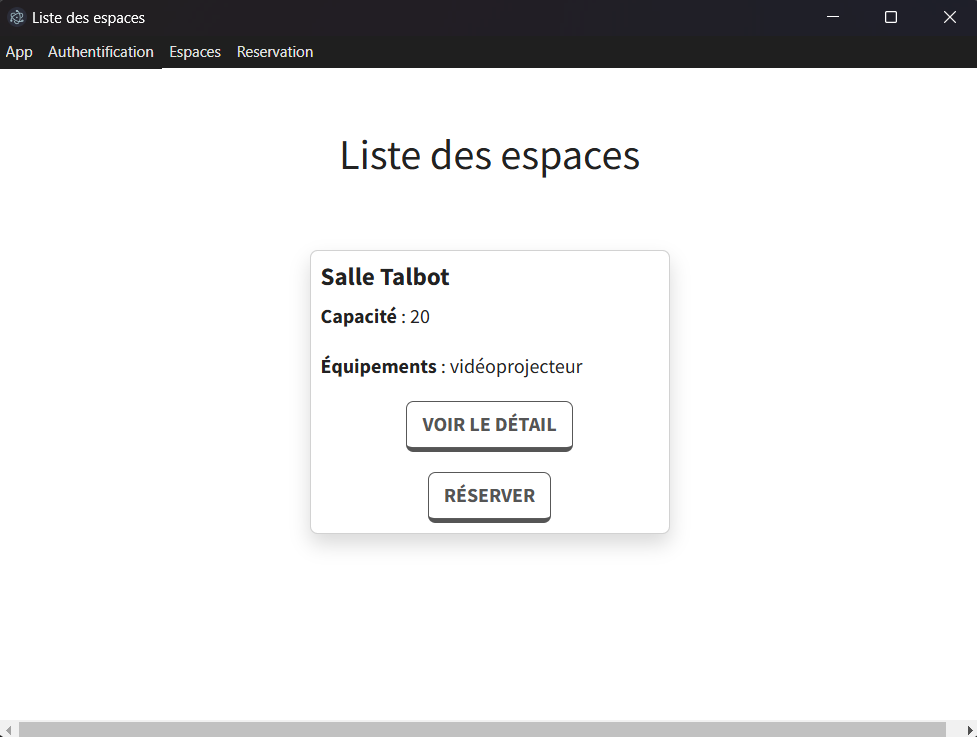Click the horizontal scrollbar left arrow

pos(8,729)
